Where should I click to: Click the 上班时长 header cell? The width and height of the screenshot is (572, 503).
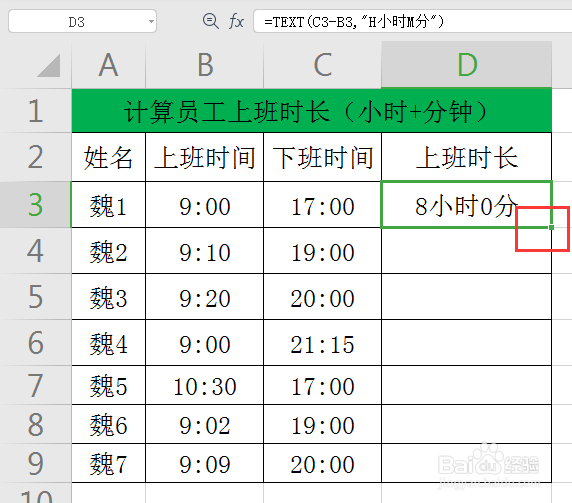pos(467,157)
